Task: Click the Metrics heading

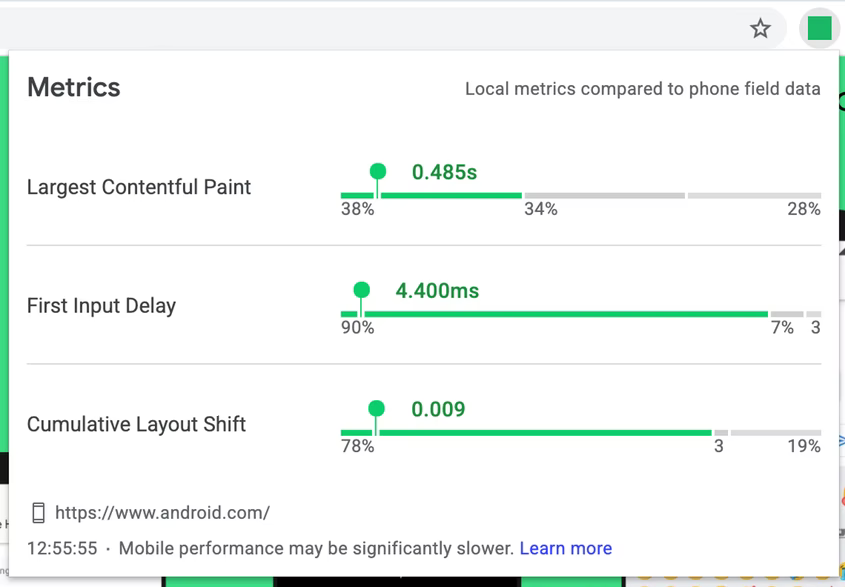Action: [73, 88]
